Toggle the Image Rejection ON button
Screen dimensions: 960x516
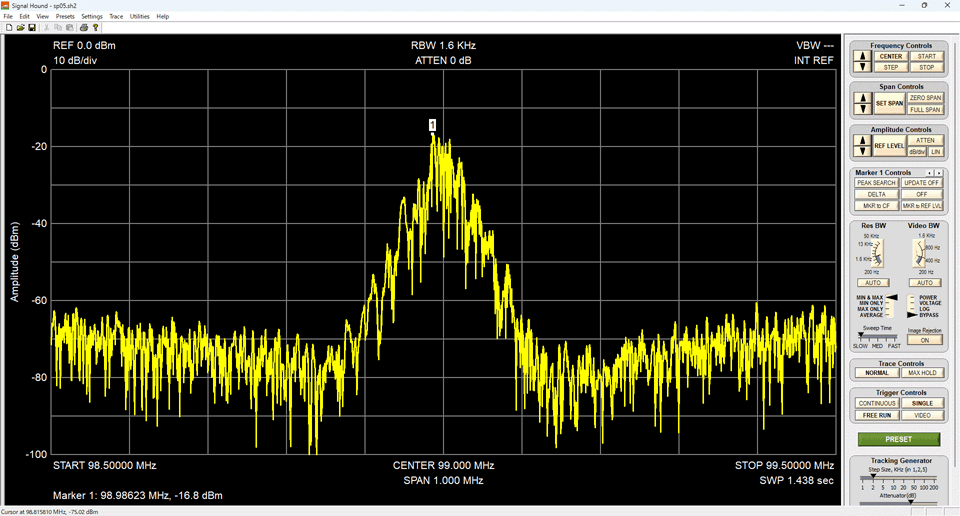pyautogui.click(x=925, y=340)
